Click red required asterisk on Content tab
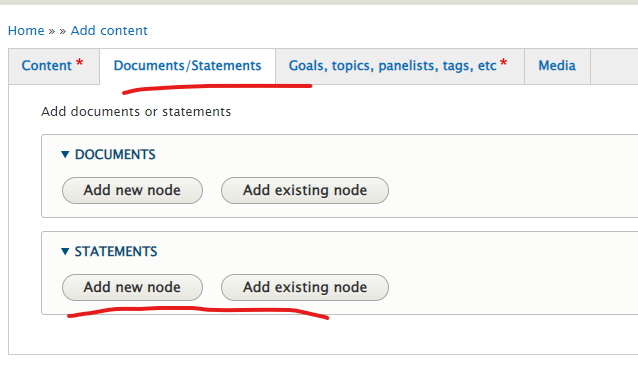 (x=80, y=63)
